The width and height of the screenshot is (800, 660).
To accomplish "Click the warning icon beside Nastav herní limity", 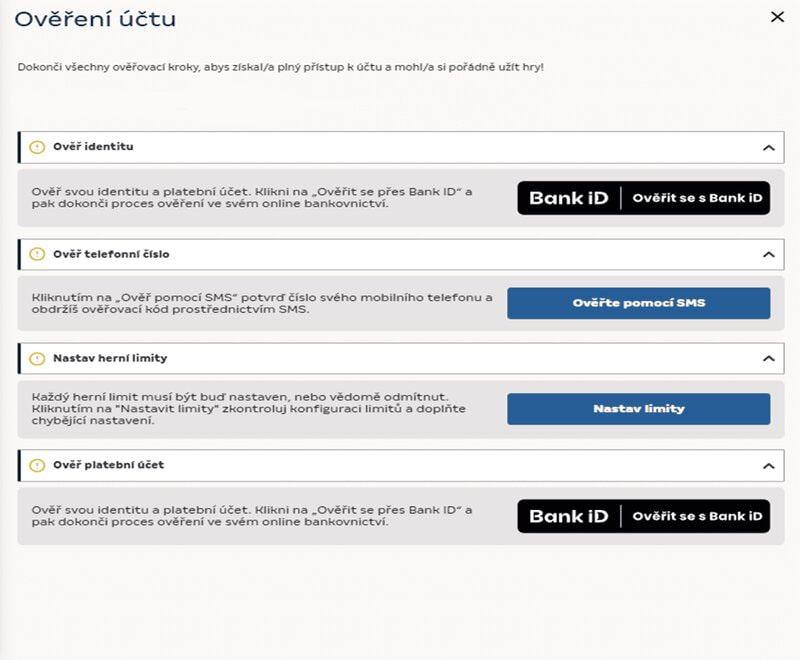I will [x=38, y=358].
